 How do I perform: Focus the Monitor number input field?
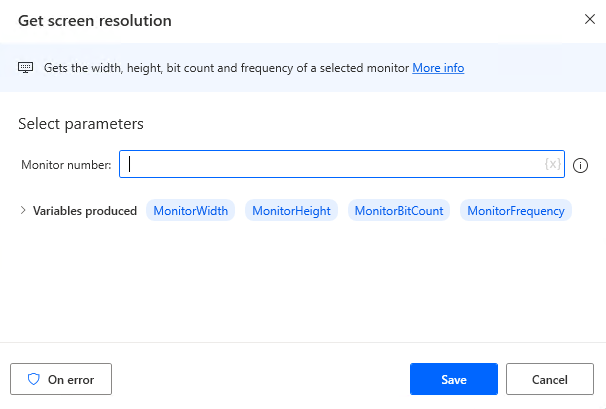[x=330, y=164]
